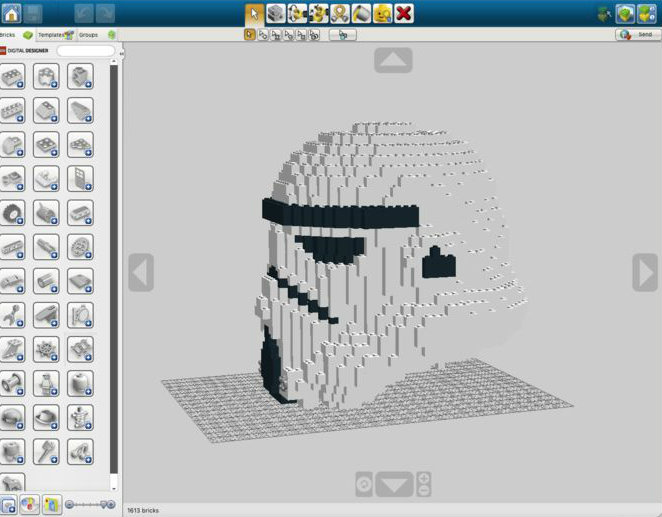Choose the Clone brick tool

point(276,14)
